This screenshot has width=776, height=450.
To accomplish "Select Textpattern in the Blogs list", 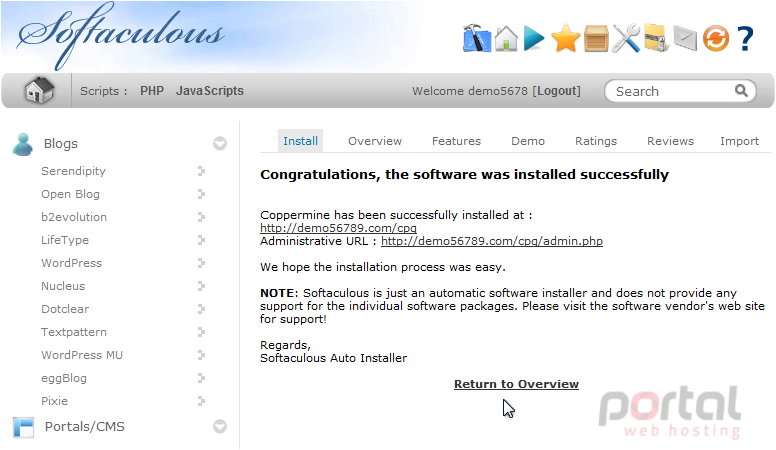I will [74, 332].
